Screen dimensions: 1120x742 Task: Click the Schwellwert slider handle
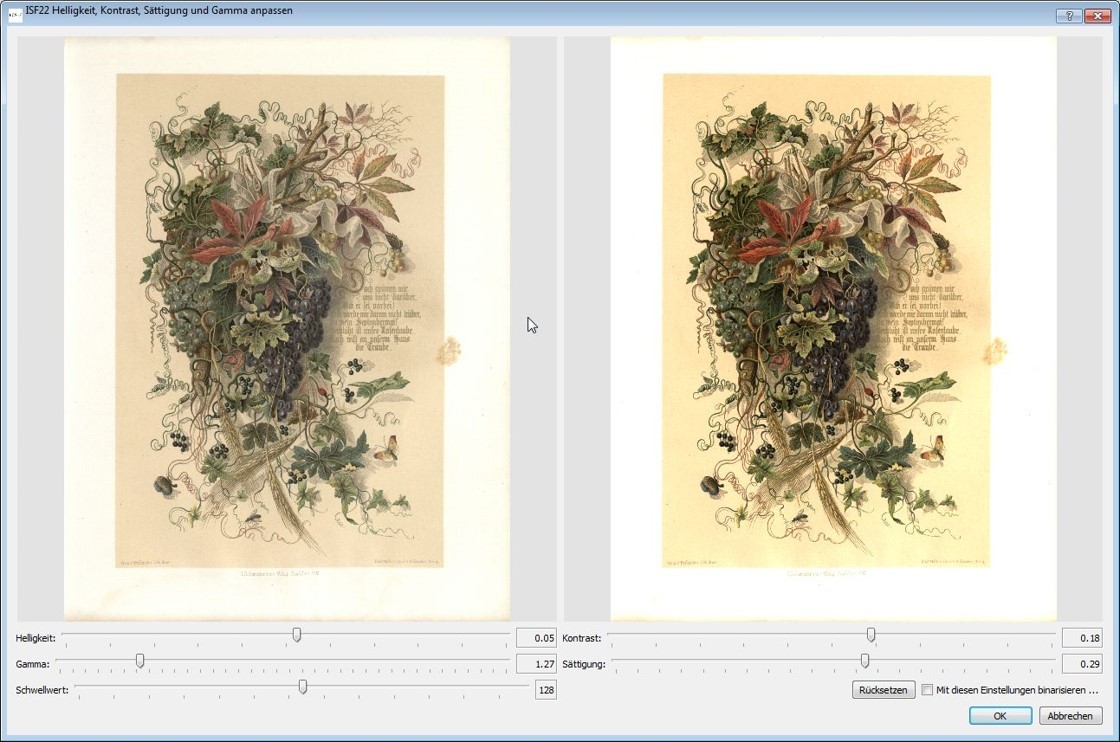(303, 686)
